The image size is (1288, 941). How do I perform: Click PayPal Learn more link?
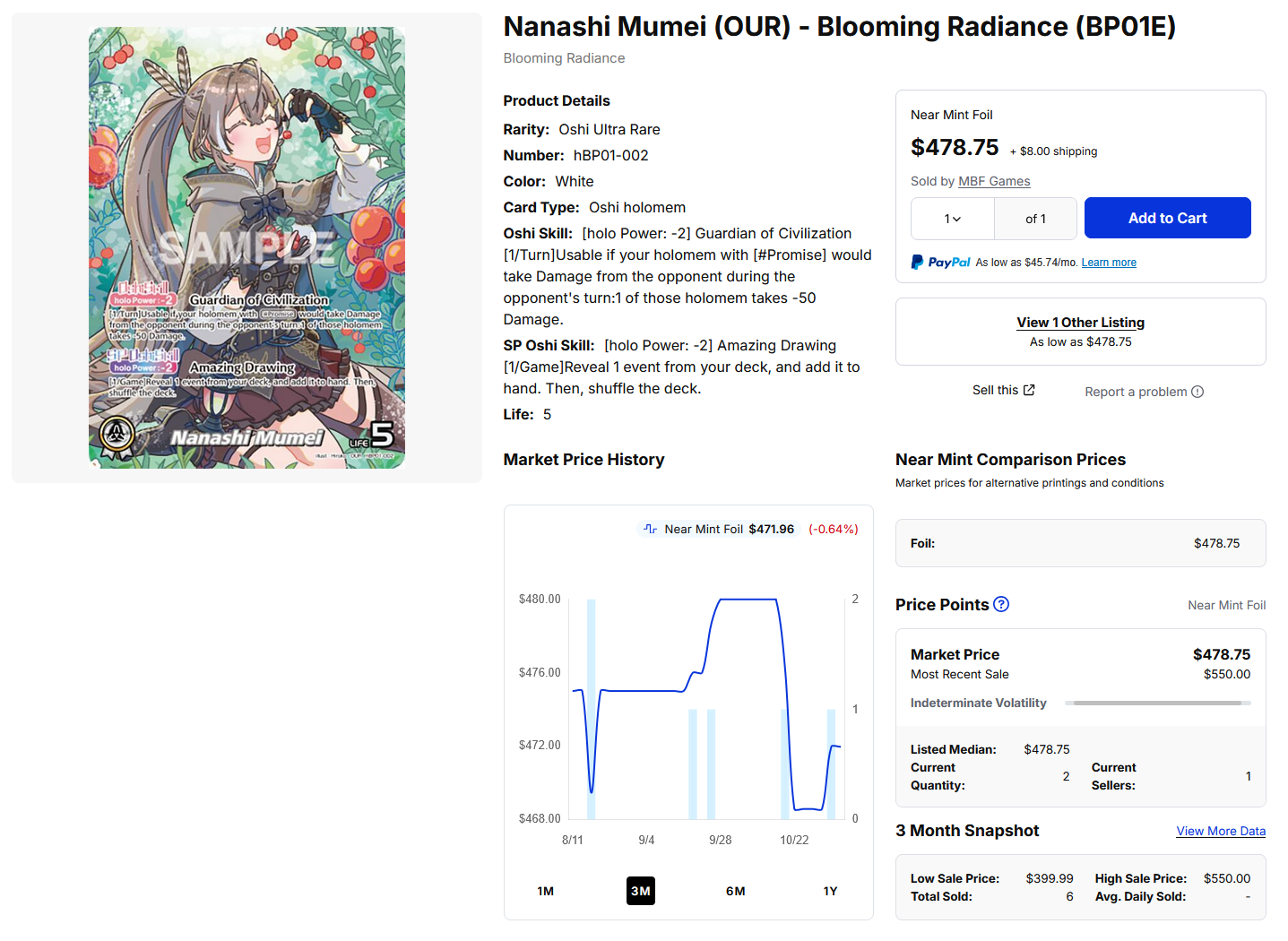[x=1109, y=263]
